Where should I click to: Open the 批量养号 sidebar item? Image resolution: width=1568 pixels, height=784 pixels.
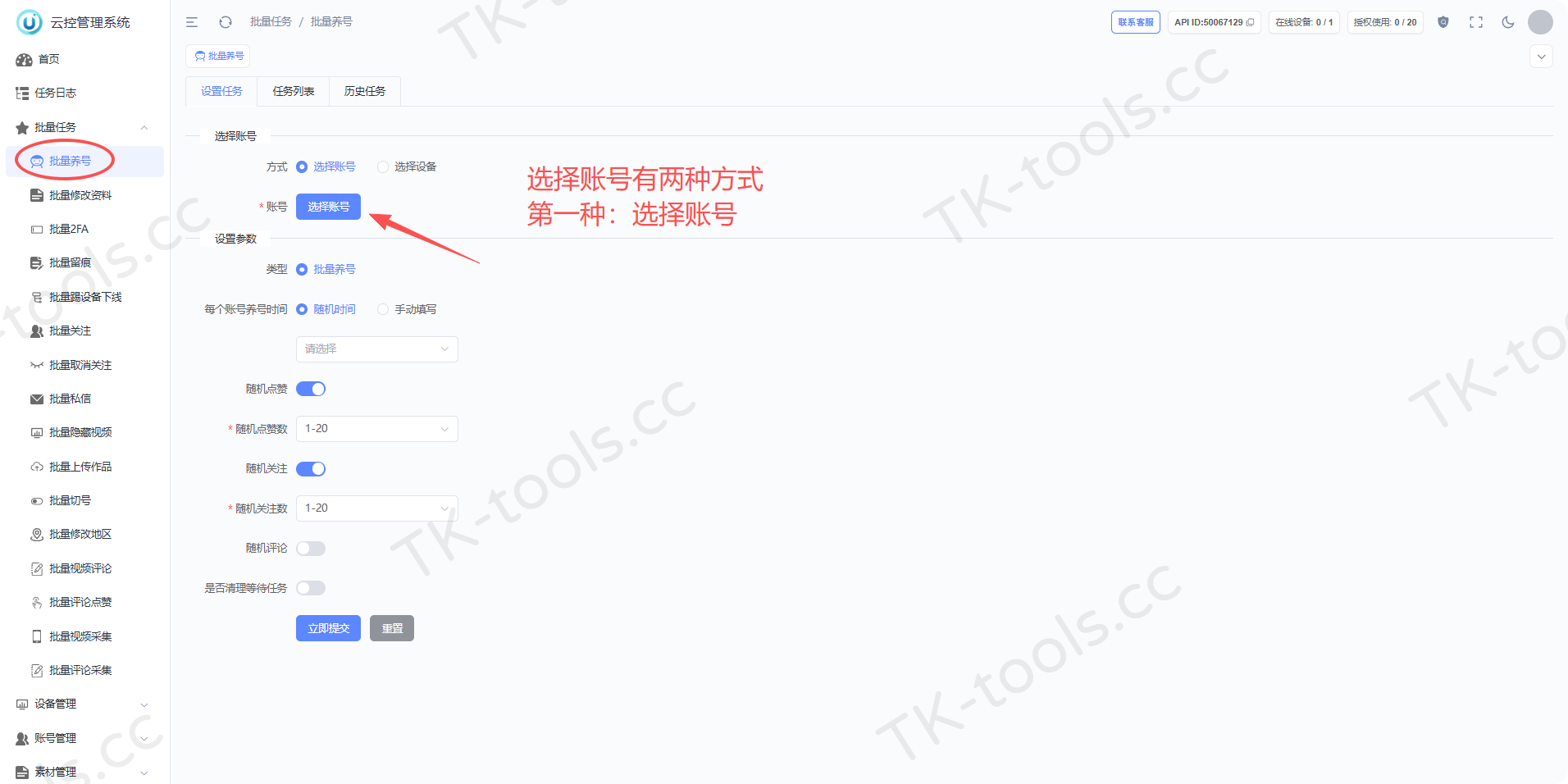coord(84,161)
